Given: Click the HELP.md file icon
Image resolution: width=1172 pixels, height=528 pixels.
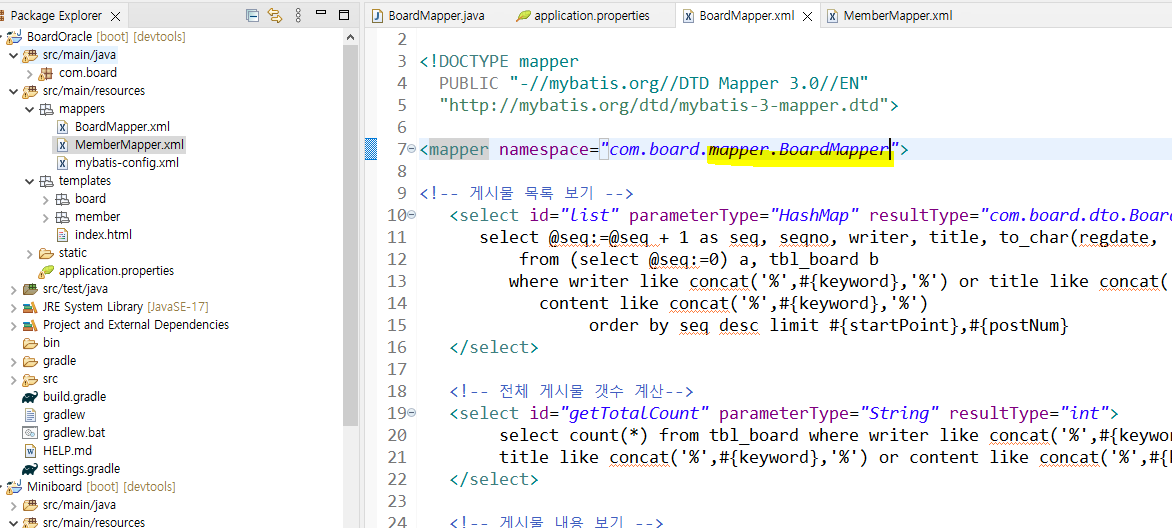Looking at the screenshot, I should point(31,450).
